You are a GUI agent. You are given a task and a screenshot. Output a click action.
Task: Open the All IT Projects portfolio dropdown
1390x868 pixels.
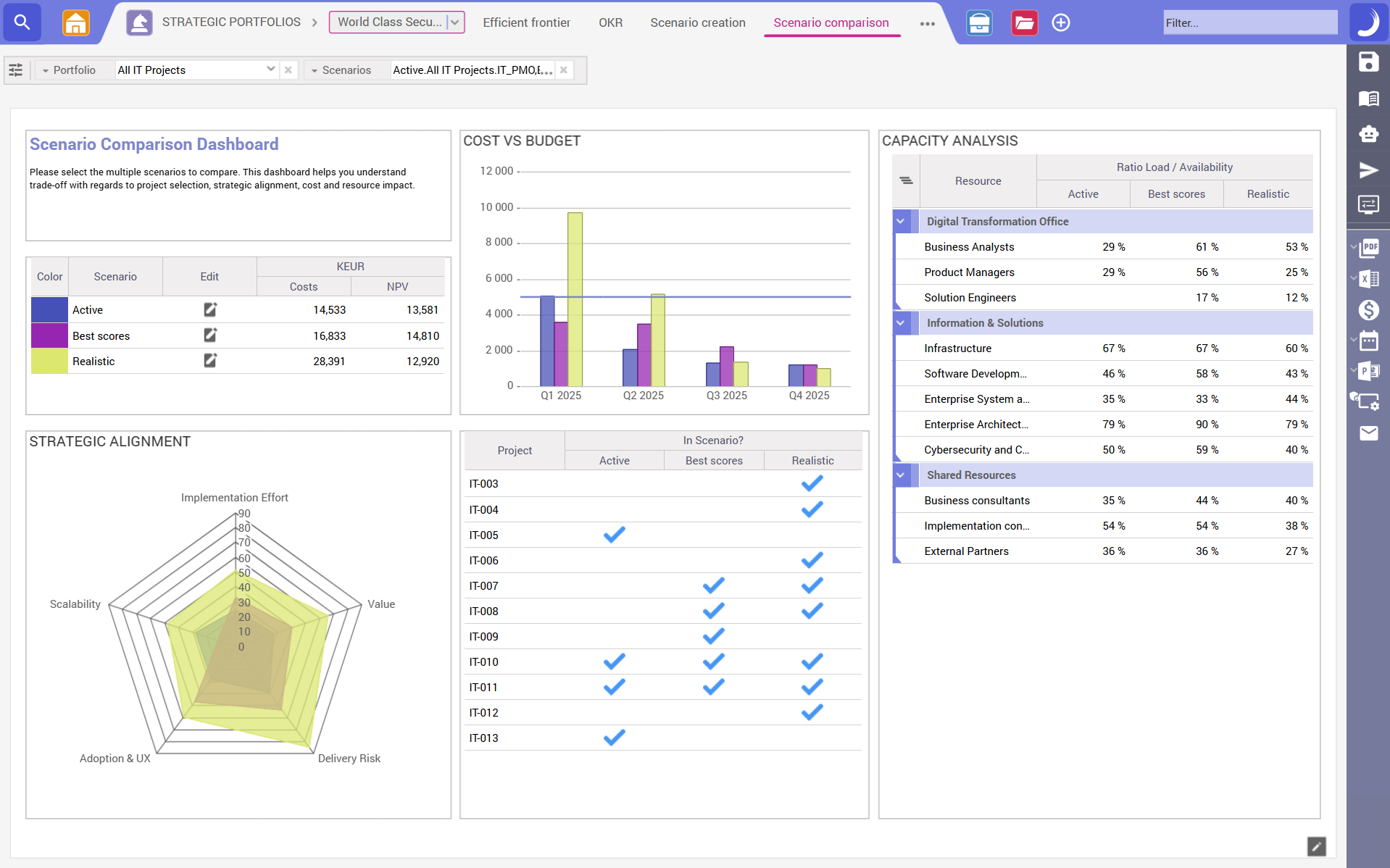[270, 70]
